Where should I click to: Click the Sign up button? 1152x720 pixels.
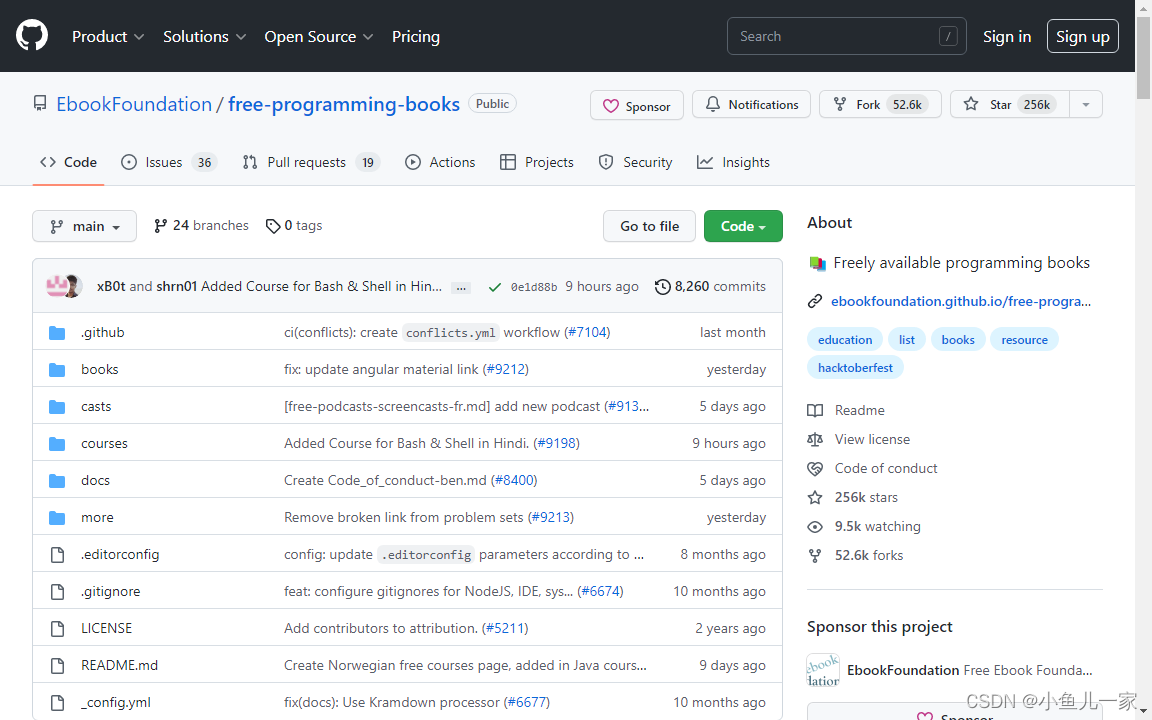point(1082,37)
